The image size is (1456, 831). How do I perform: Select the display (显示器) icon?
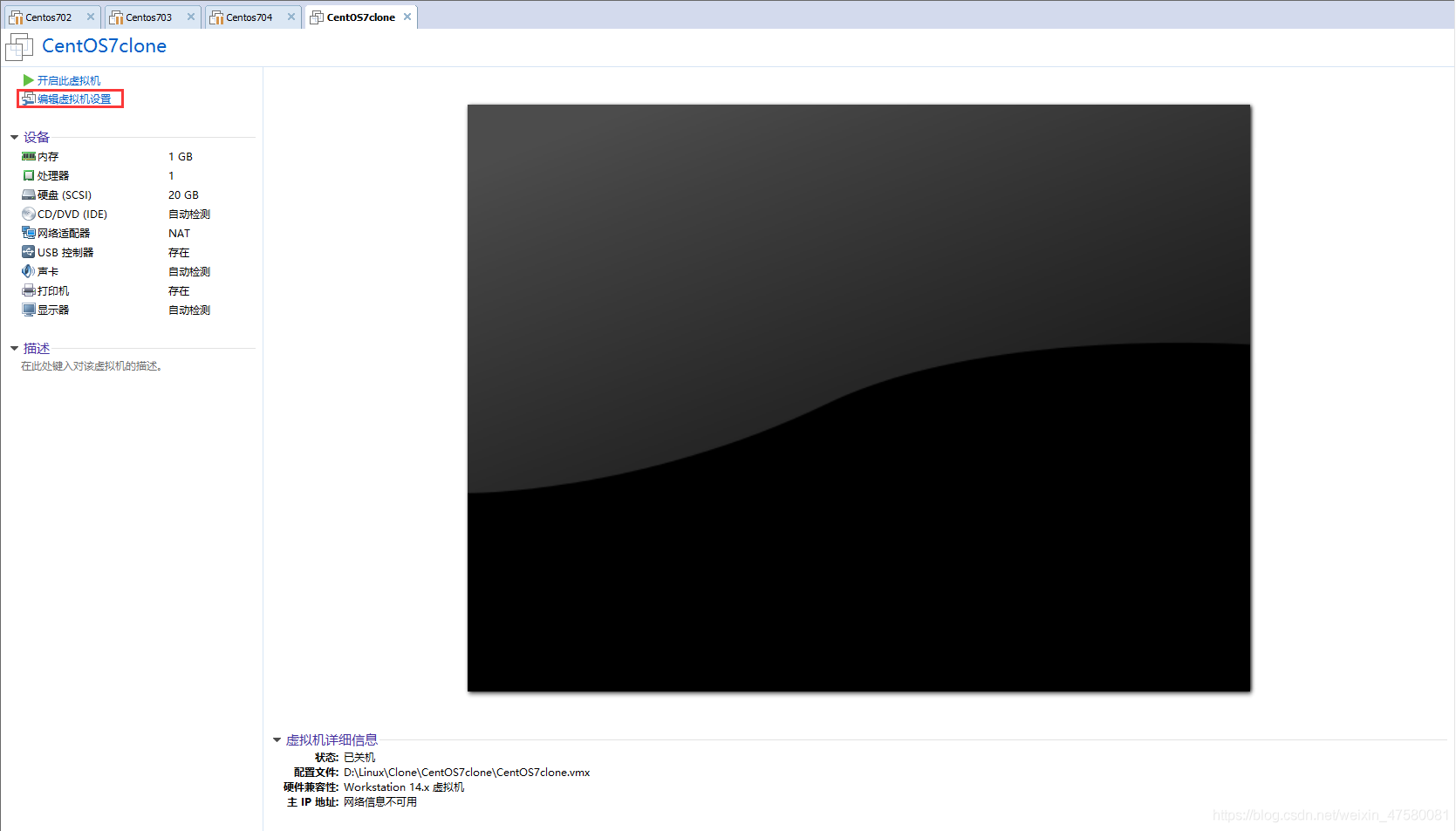29,310
